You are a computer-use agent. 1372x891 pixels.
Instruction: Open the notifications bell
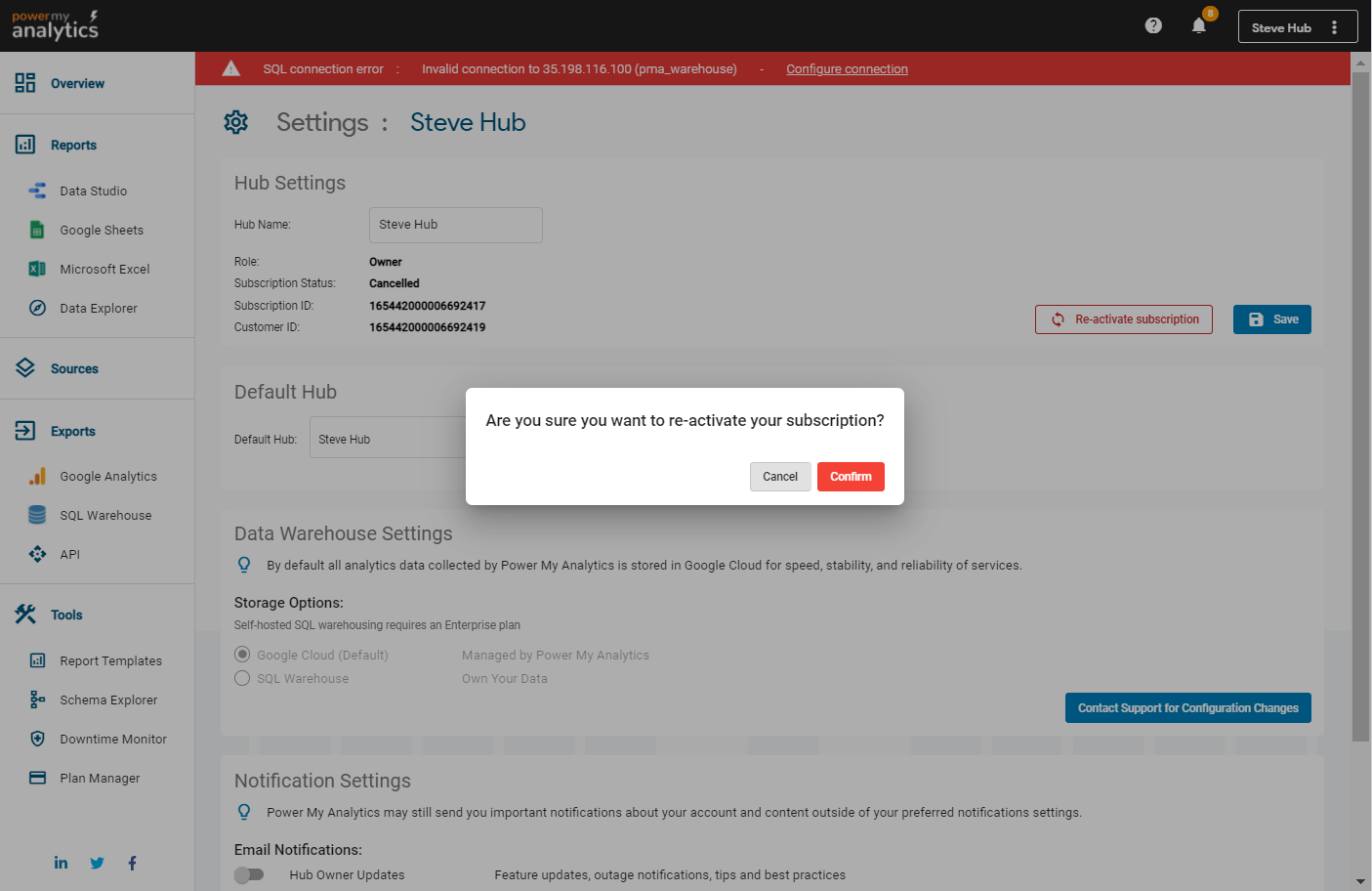click(x=1199, y=26)
